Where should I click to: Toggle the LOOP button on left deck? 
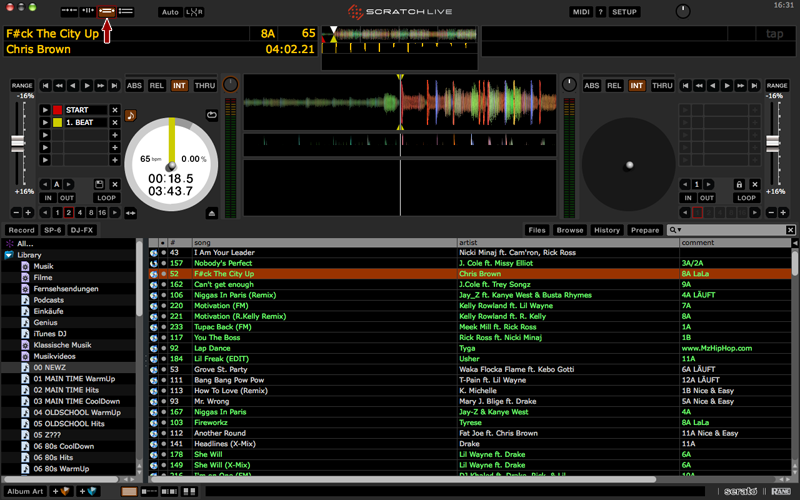[x=106, y=198]
